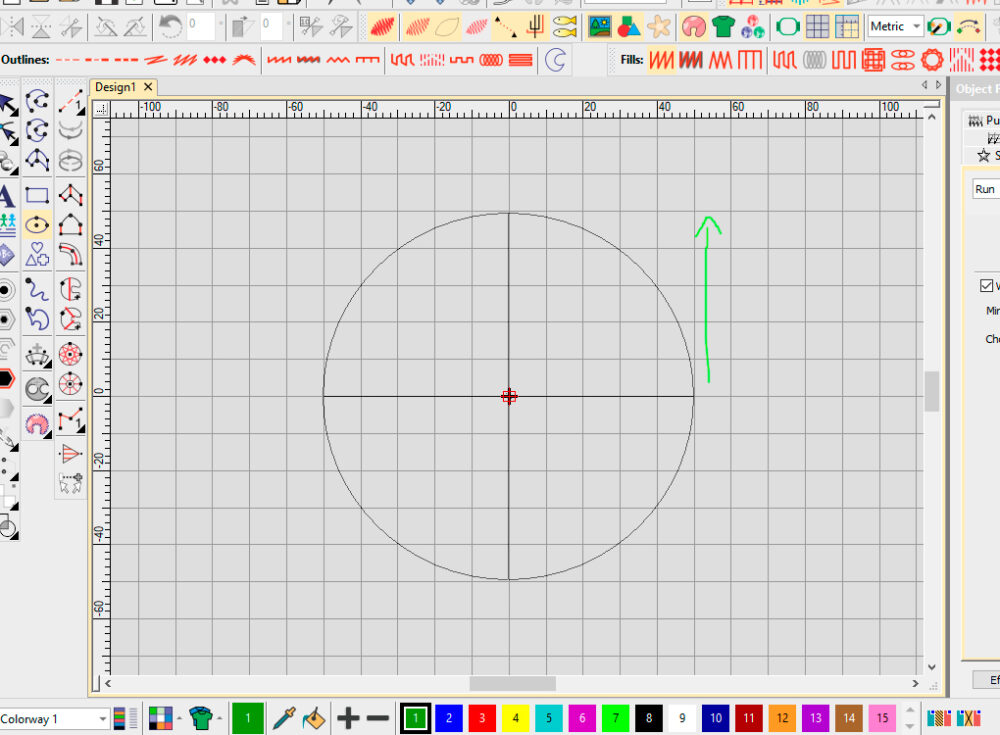
Task: Select the Ellipse shape tool
Action: click(x=37, y=224)
